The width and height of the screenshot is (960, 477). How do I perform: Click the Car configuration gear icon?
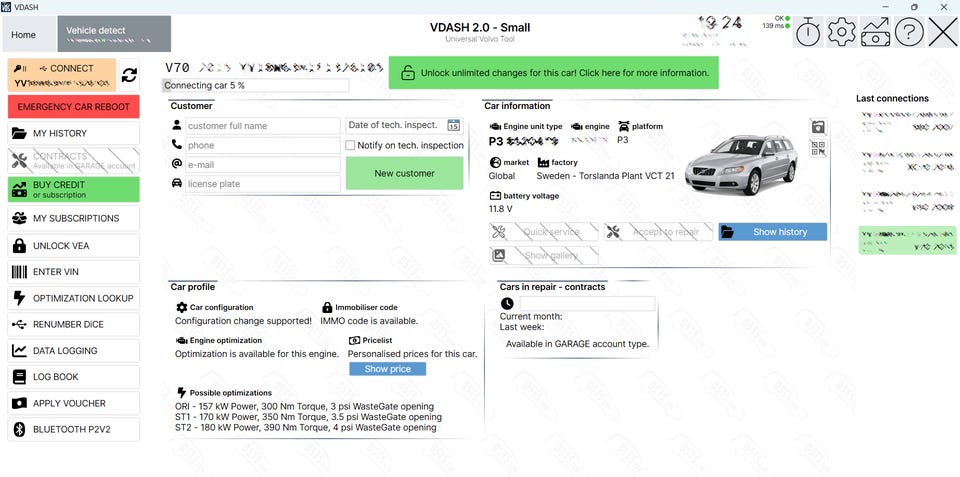181,307
